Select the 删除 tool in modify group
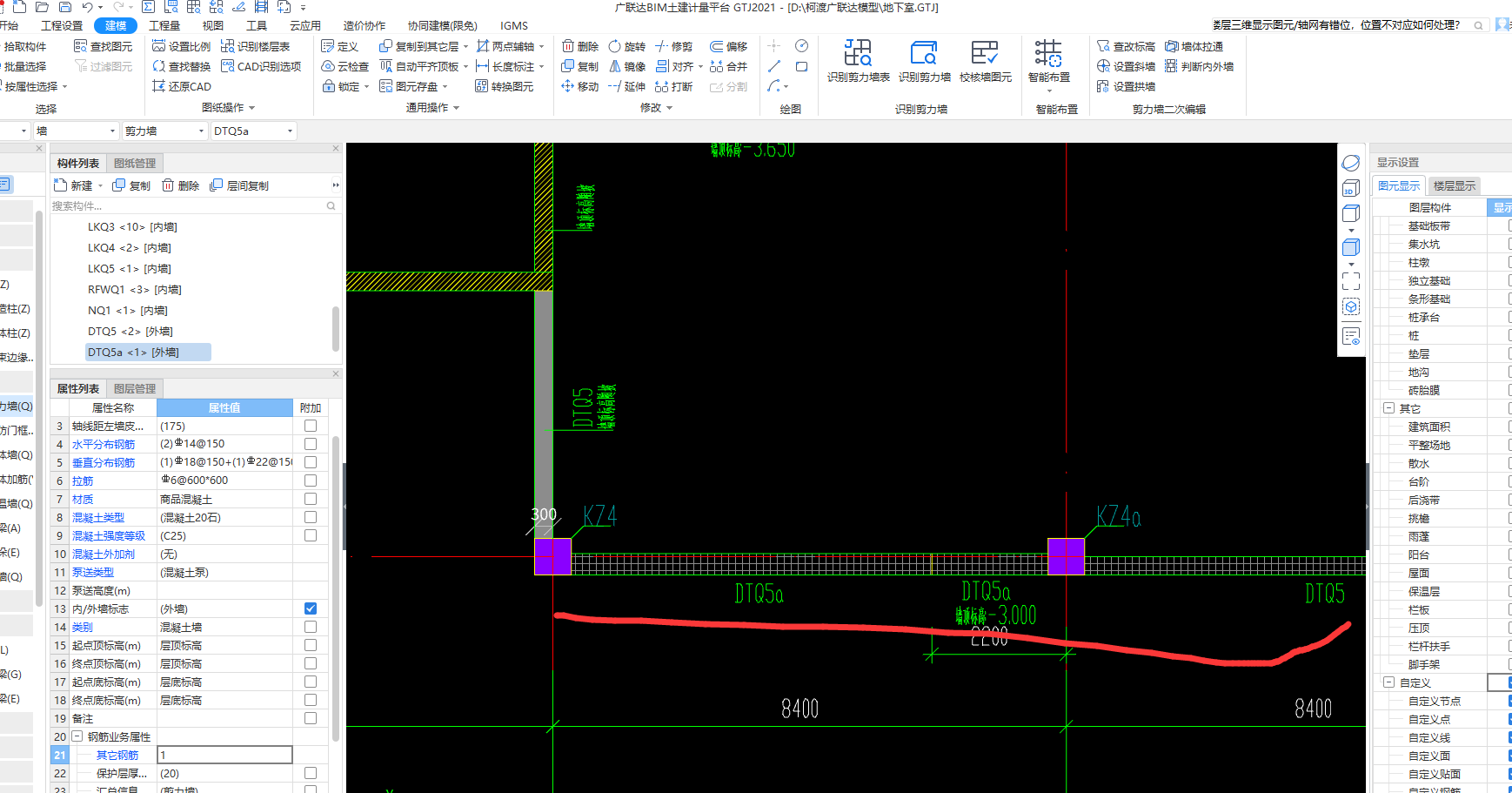The image size is (1512, 793). pos(580,46)
